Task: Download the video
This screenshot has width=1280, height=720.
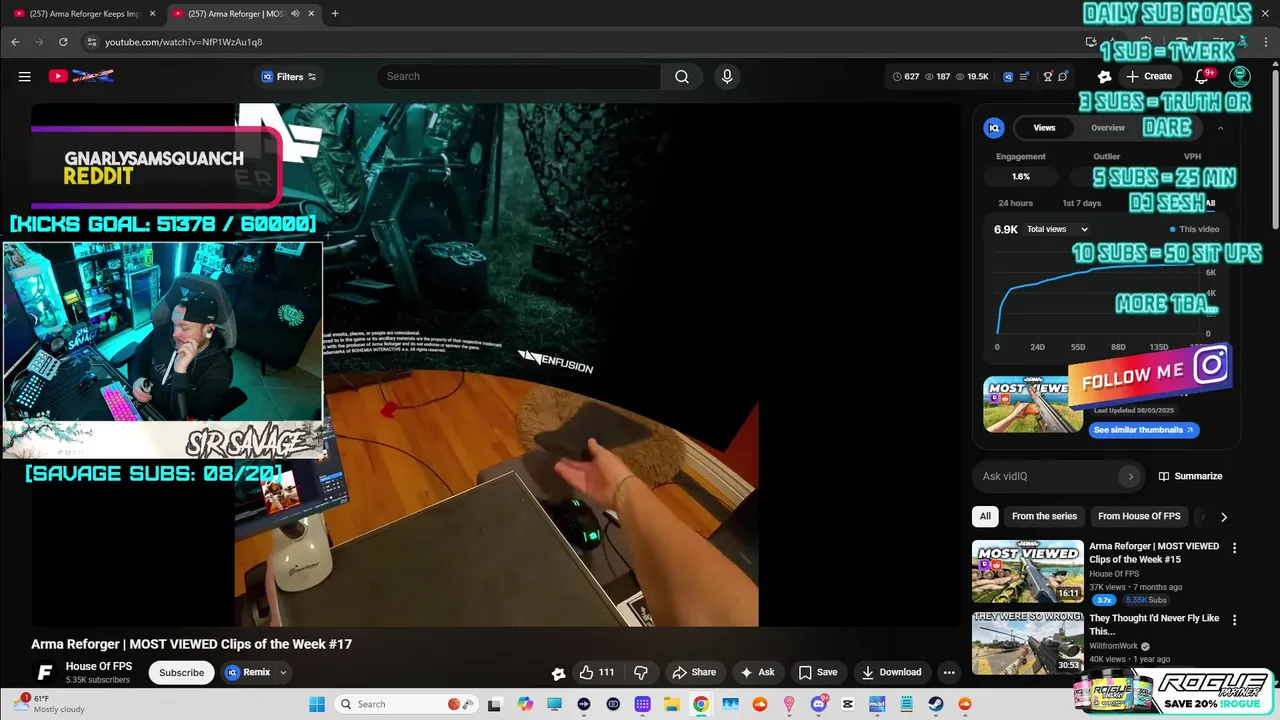Action: (x=891, y=672)
